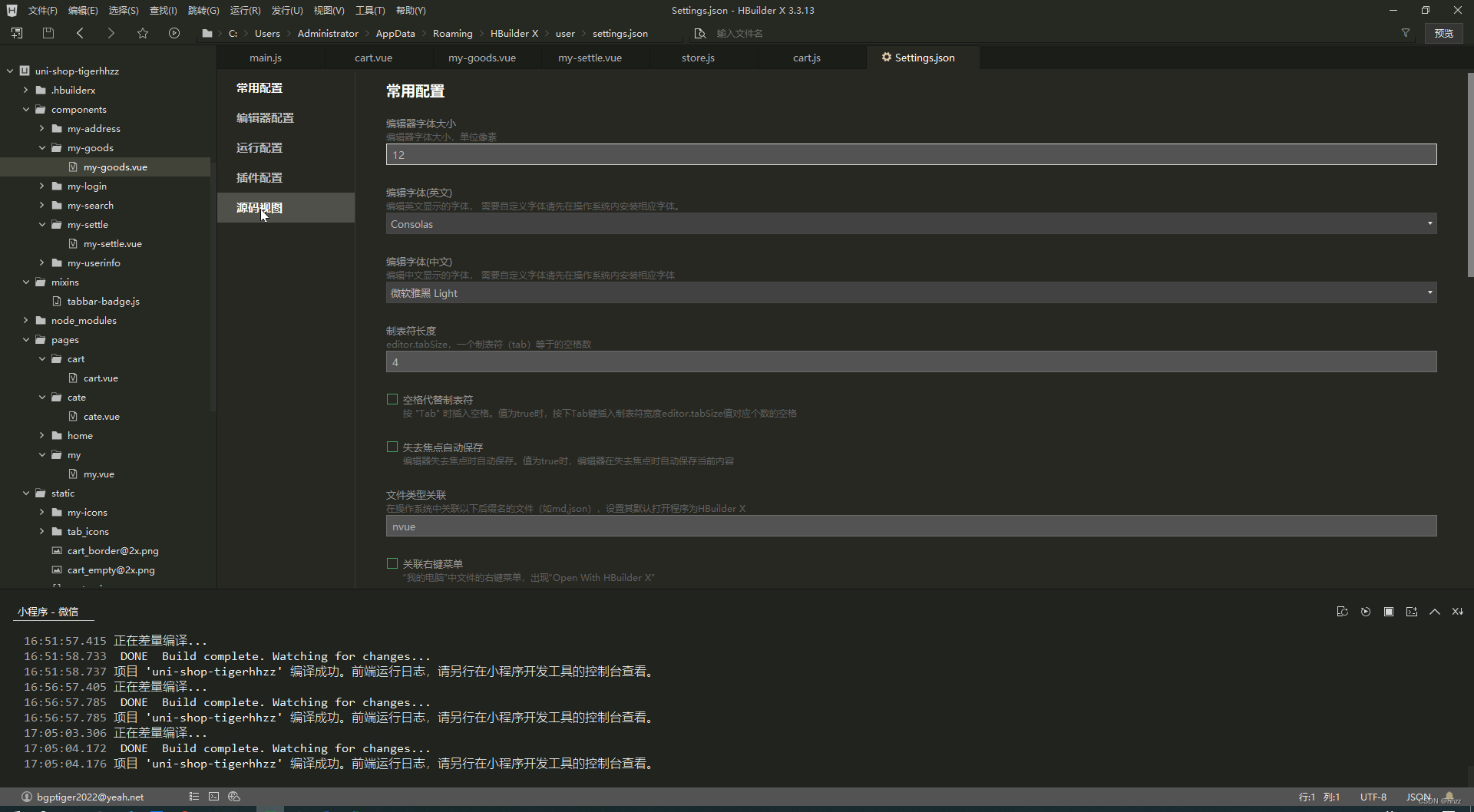Expand the node_modules folder
The height and width of the screenshot is (812, 1474).
[x=25, y=320]
